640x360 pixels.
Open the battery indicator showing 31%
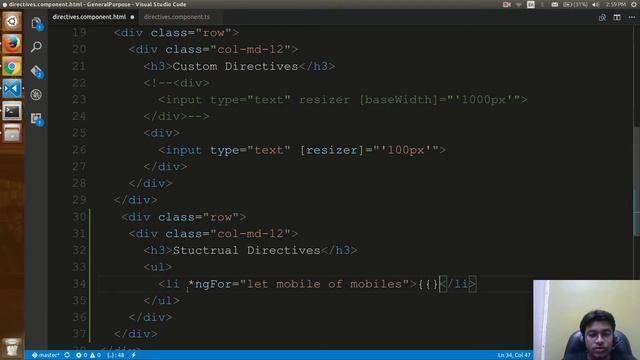click(576, 4)
